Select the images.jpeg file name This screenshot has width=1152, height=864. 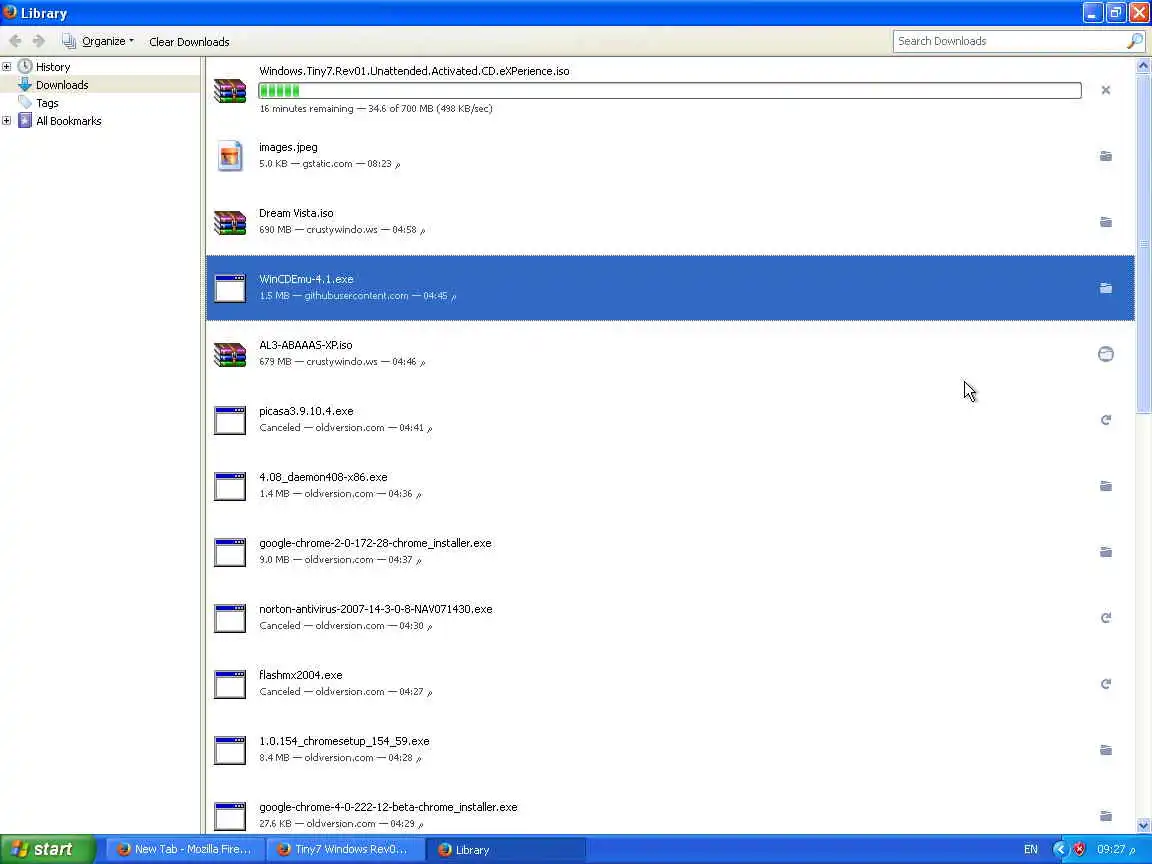tap(288, 147)
